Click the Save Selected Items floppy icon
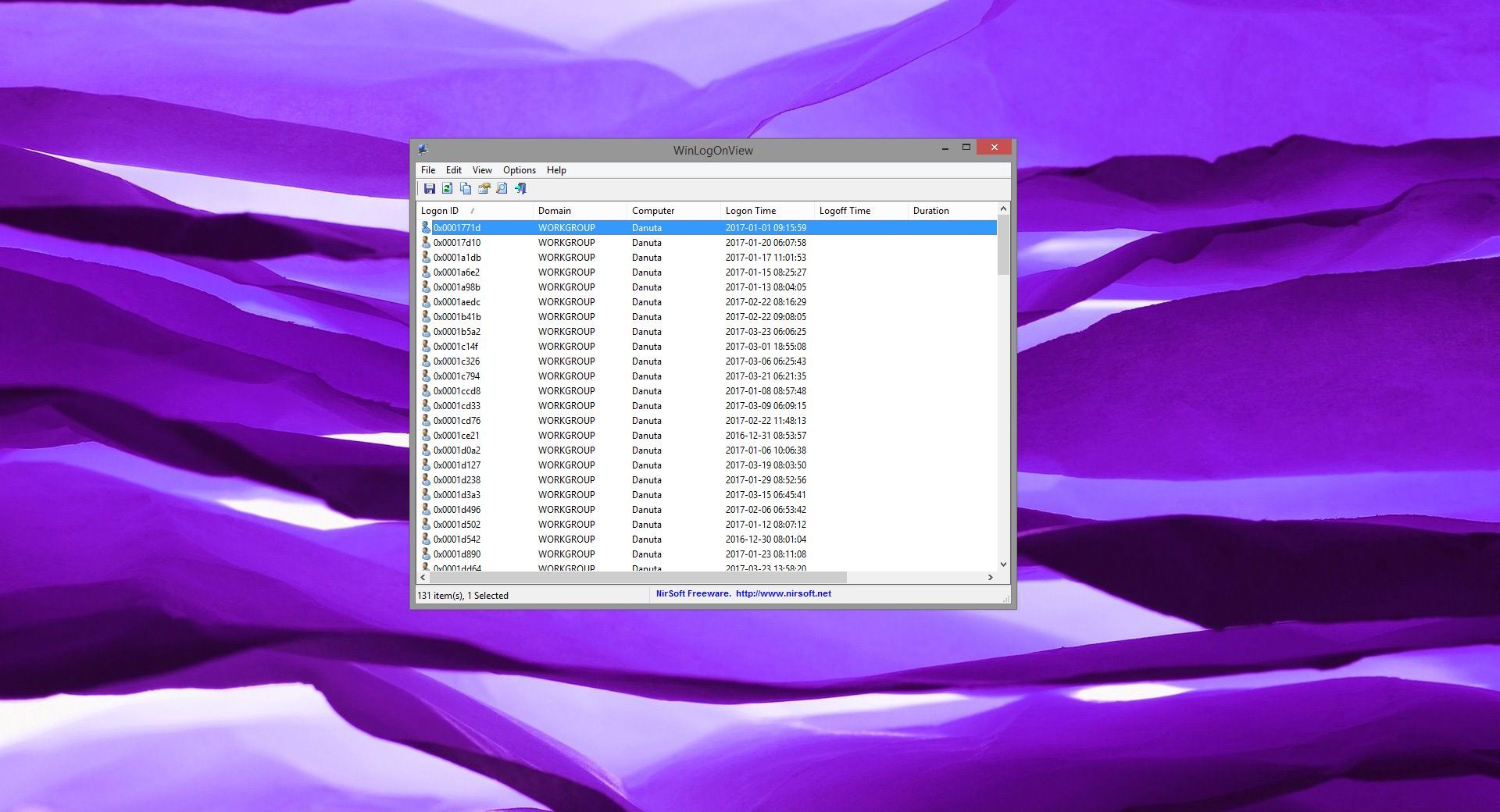Image resolution: width=1500 pixels, height=812 pixels. 429,189
